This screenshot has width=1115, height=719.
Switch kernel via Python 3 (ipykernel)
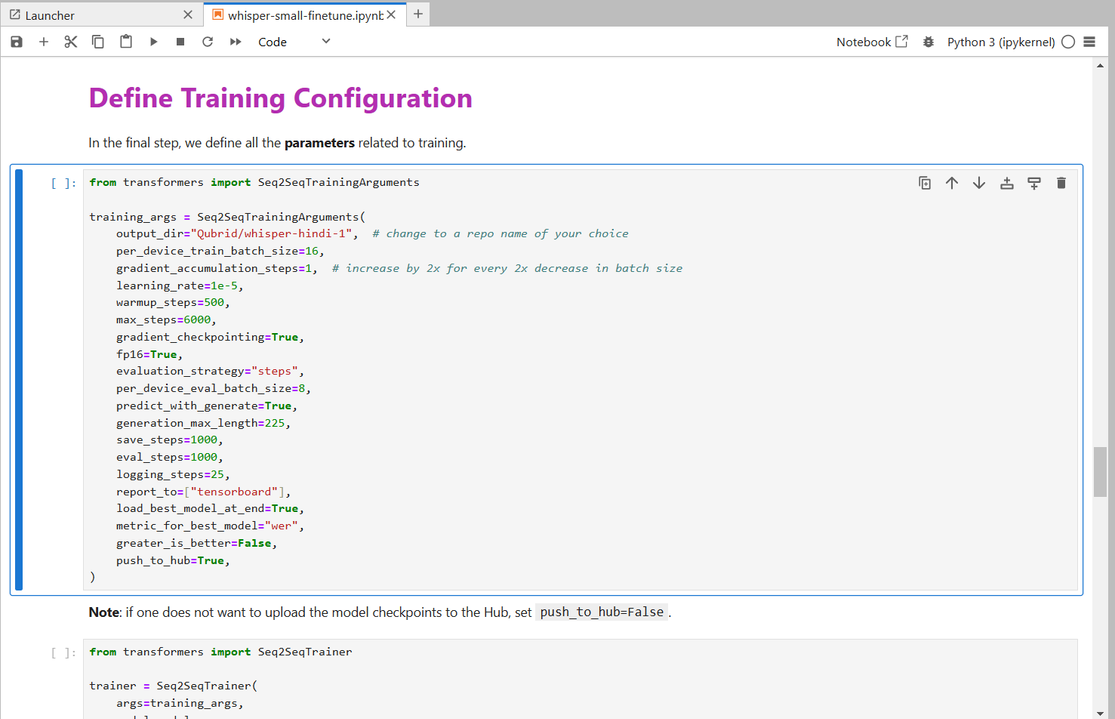tap(1001, 42)
